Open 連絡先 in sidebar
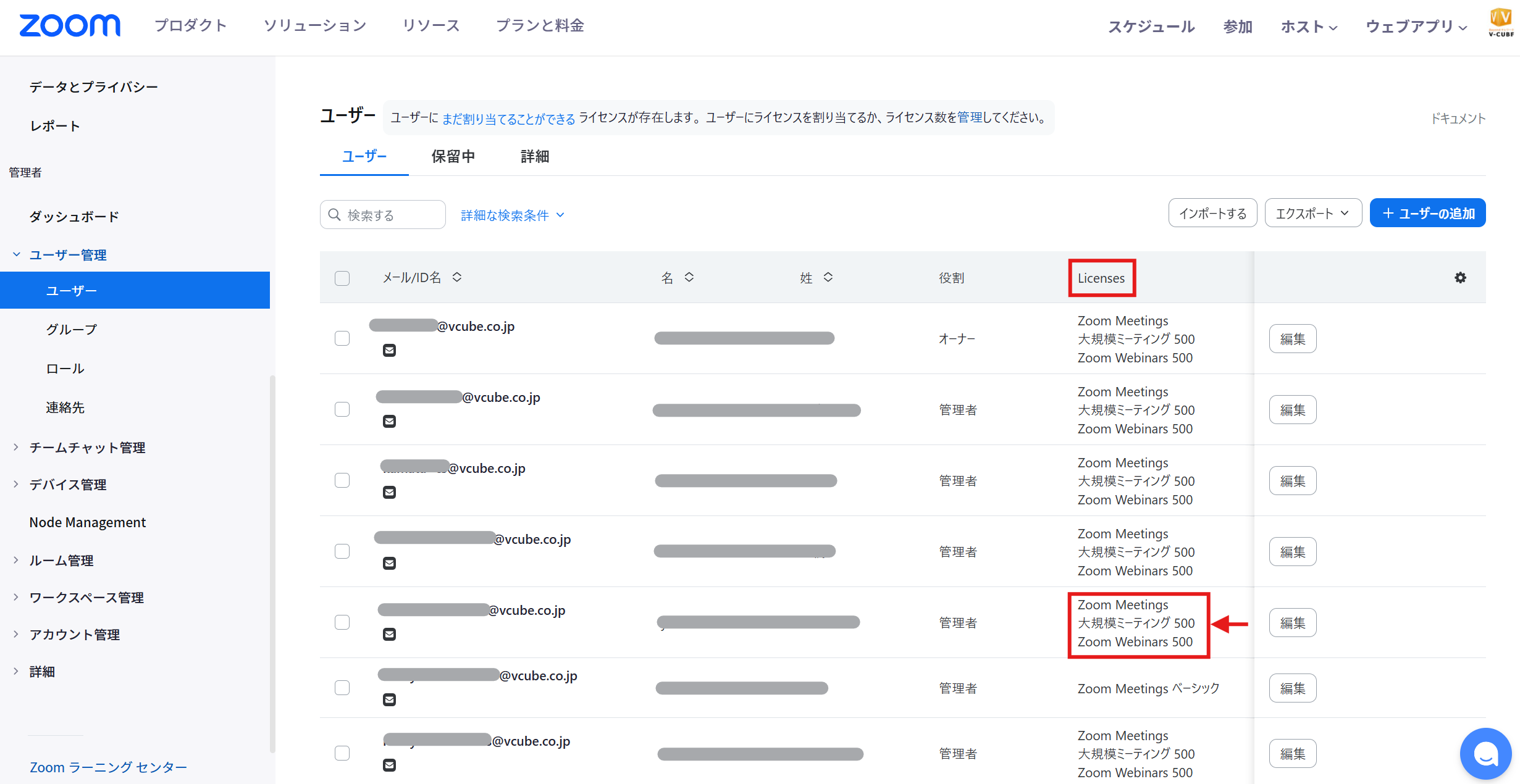This screenshot has width=1520, height=784. point(65,407)
